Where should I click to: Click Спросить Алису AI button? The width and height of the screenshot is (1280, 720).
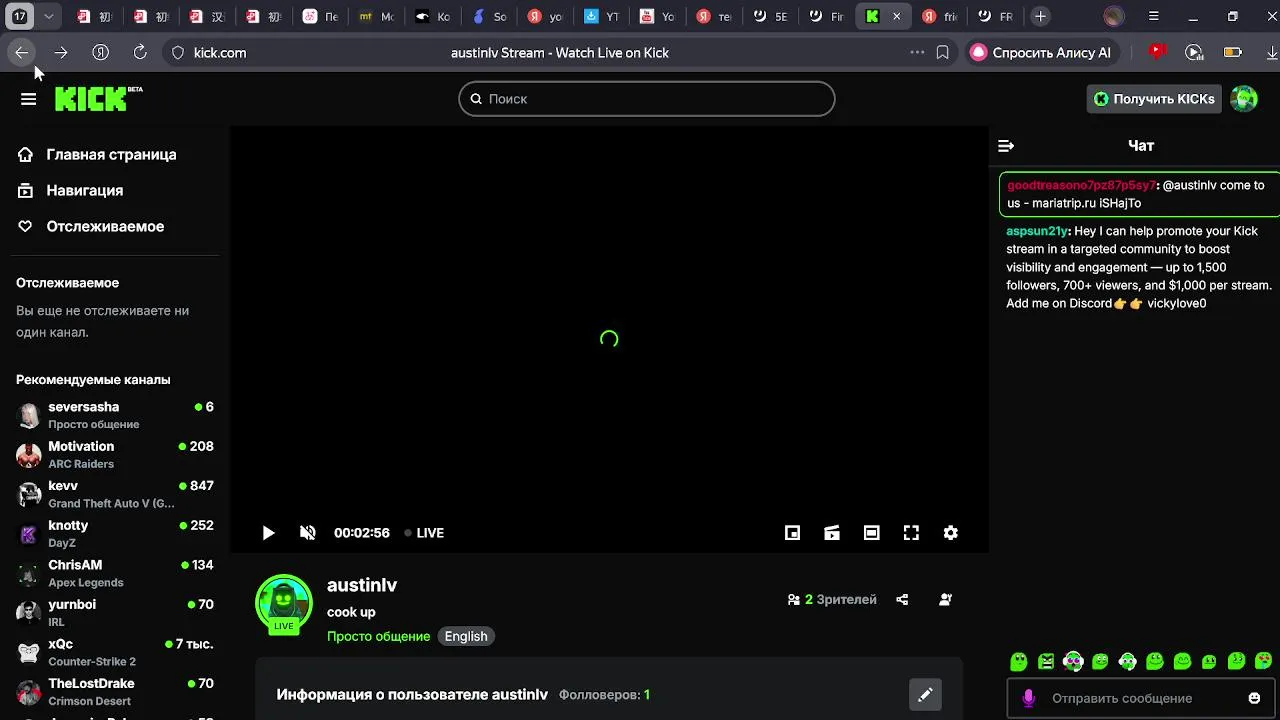(x=1040, y=52)
